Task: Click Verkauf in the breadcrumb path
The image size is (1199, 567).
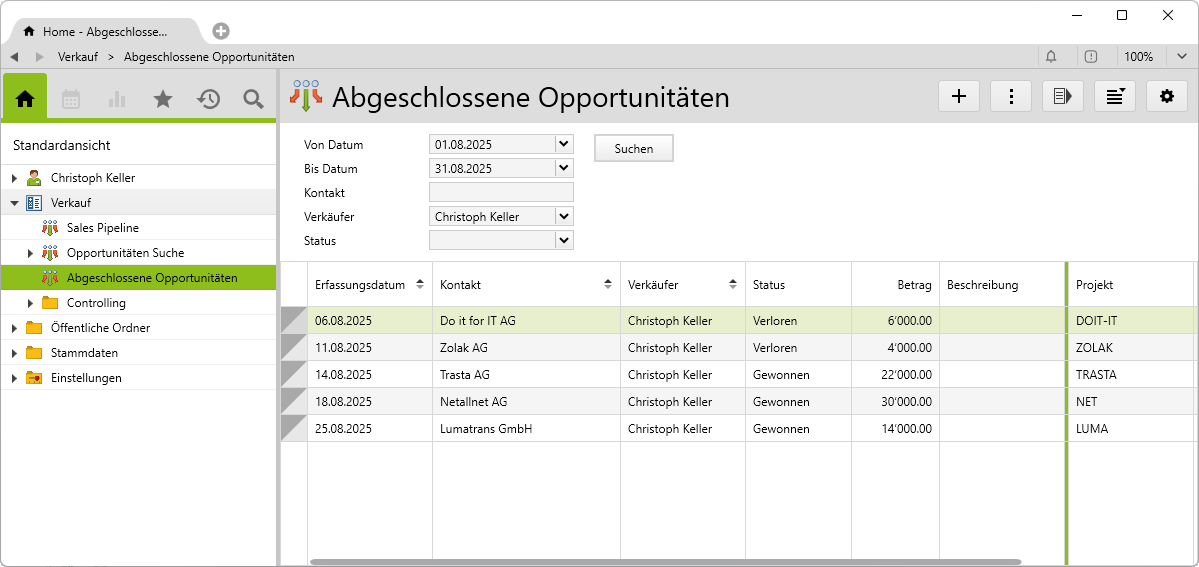Action: (78, 57)
